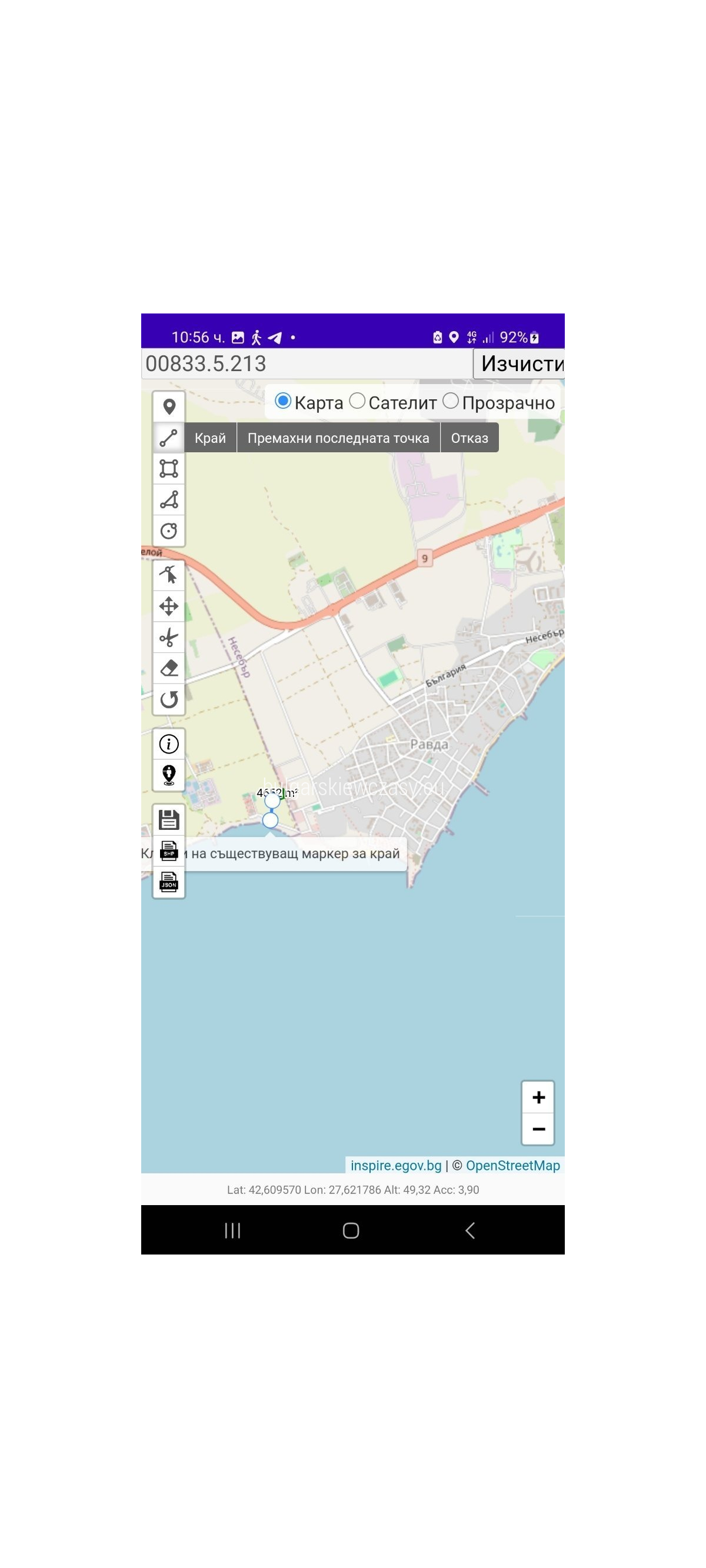Select the Draw Marker tool
Viewport: 706px width, 1568px height.
(x=169, y=406)
